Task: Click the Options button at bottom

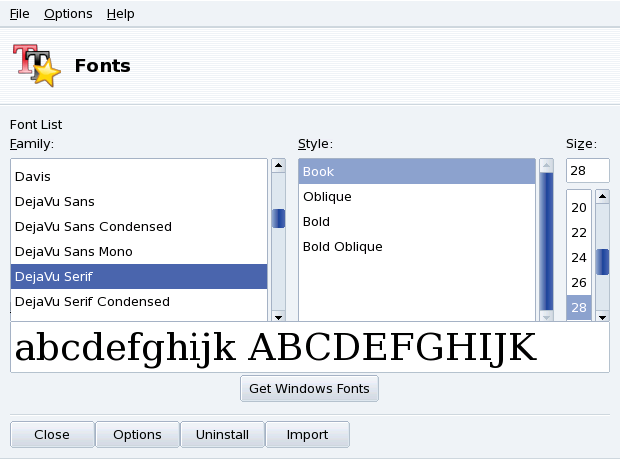Action: 137,435
